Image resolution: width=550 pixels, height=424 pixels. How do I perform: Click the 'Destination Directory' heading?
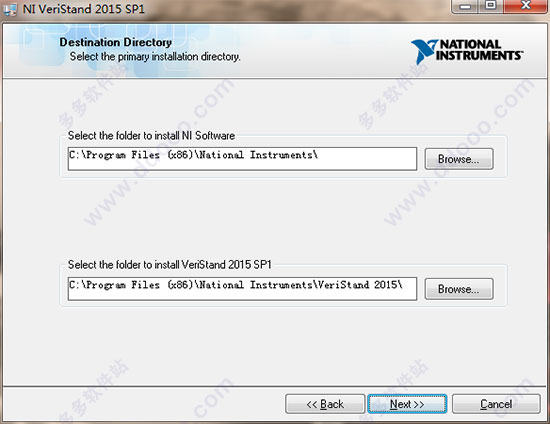click(x=115, y=42)
